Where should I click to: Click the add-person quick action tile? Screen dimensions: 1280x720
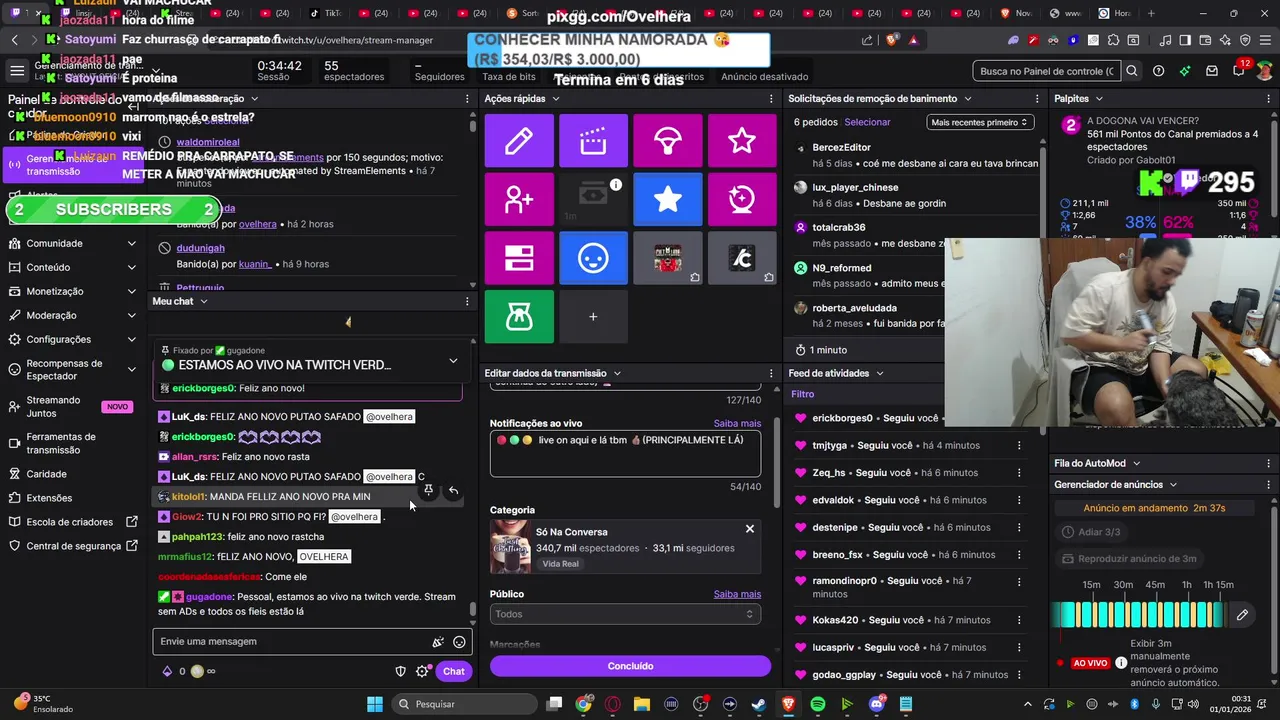pos(518,199)
